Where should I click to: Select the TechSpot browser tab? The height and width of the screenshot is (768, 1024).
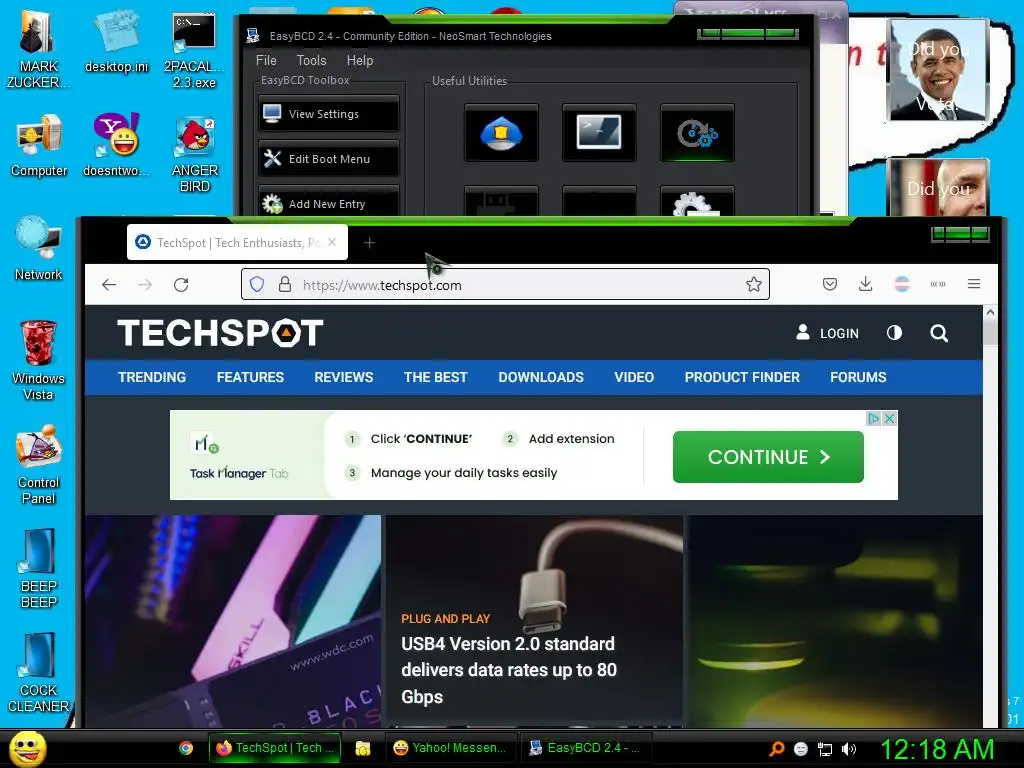237,242
